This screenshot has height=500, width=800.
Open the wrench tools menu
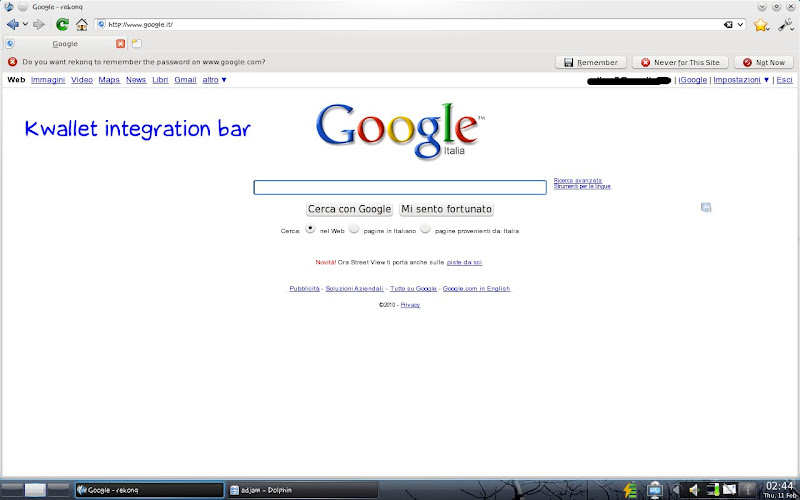[x=785, y=24]
